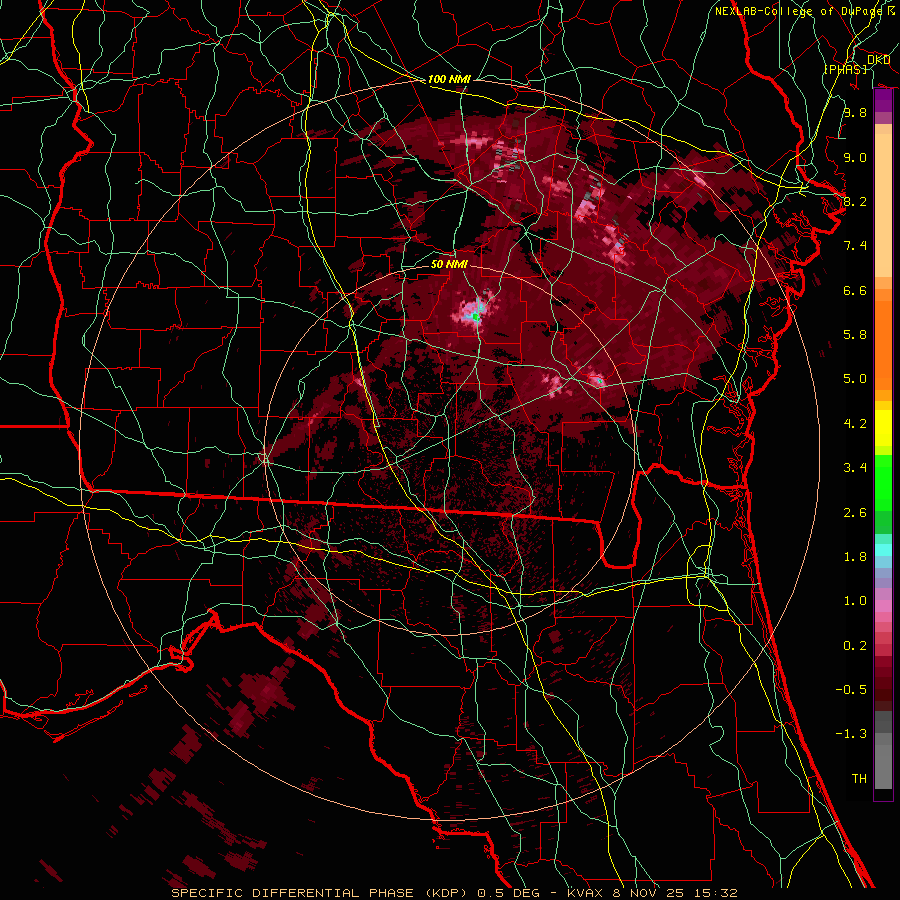Pick the pink segment of the color bar
Viewport: 900px width, 900px height.
883,606
